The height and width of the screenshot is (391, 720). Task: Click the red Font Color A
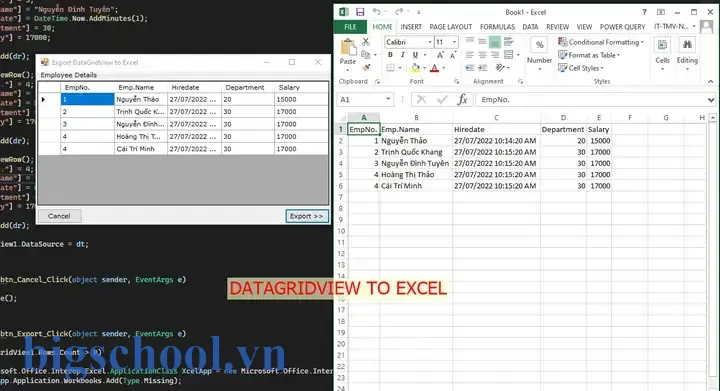click(x=434, y=68)
